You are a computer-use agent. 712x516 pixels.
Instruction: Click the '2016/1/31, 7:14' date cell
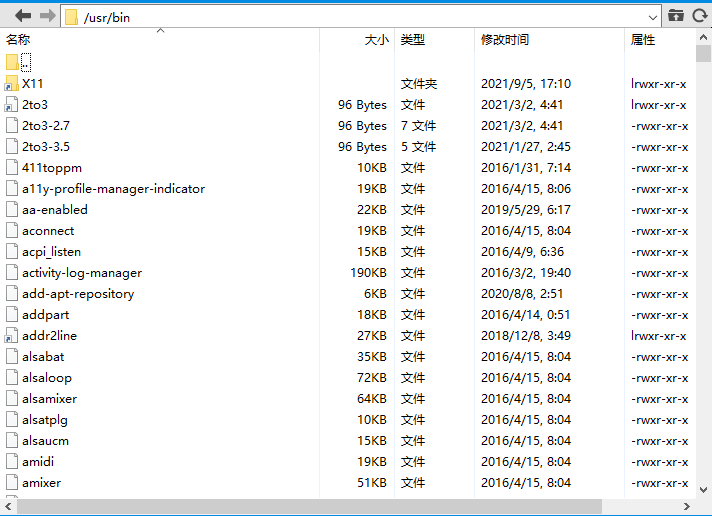[x=526, y=168]
